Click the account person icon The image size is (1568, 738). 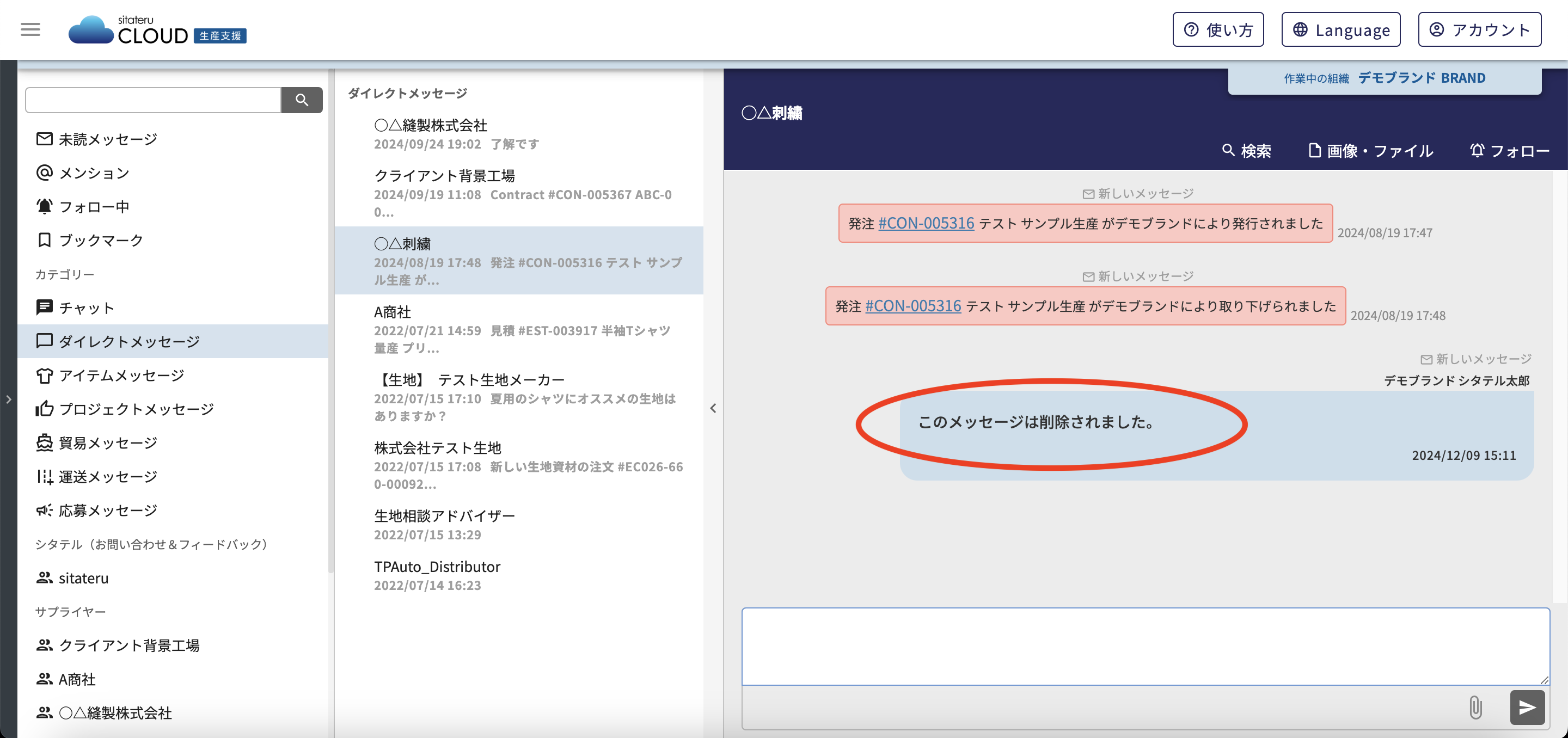pyautogui.click(x=1437, y=30)
